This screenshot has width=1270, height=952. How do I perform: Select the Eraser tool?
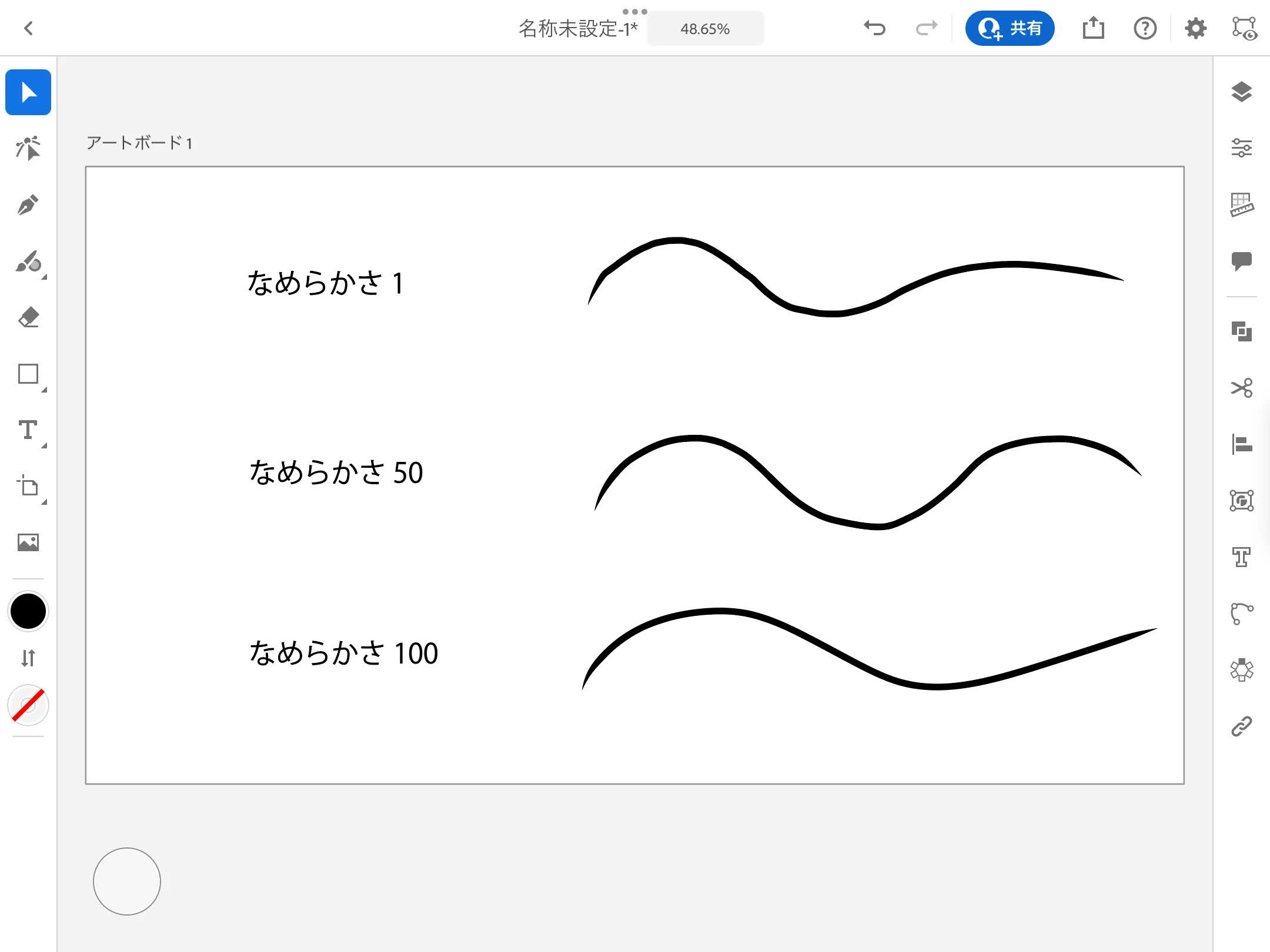28,317
